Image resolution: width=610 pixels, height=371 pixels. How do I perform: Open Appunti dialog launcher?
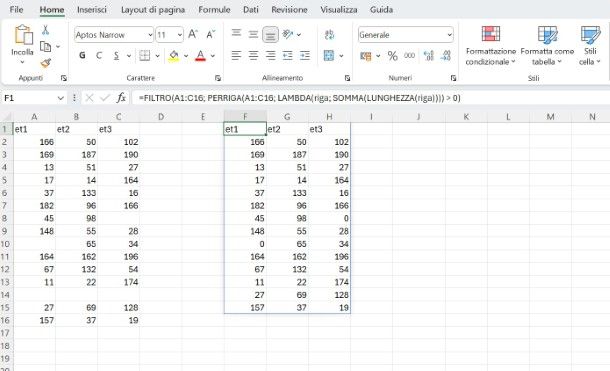[x=63, y=78]
